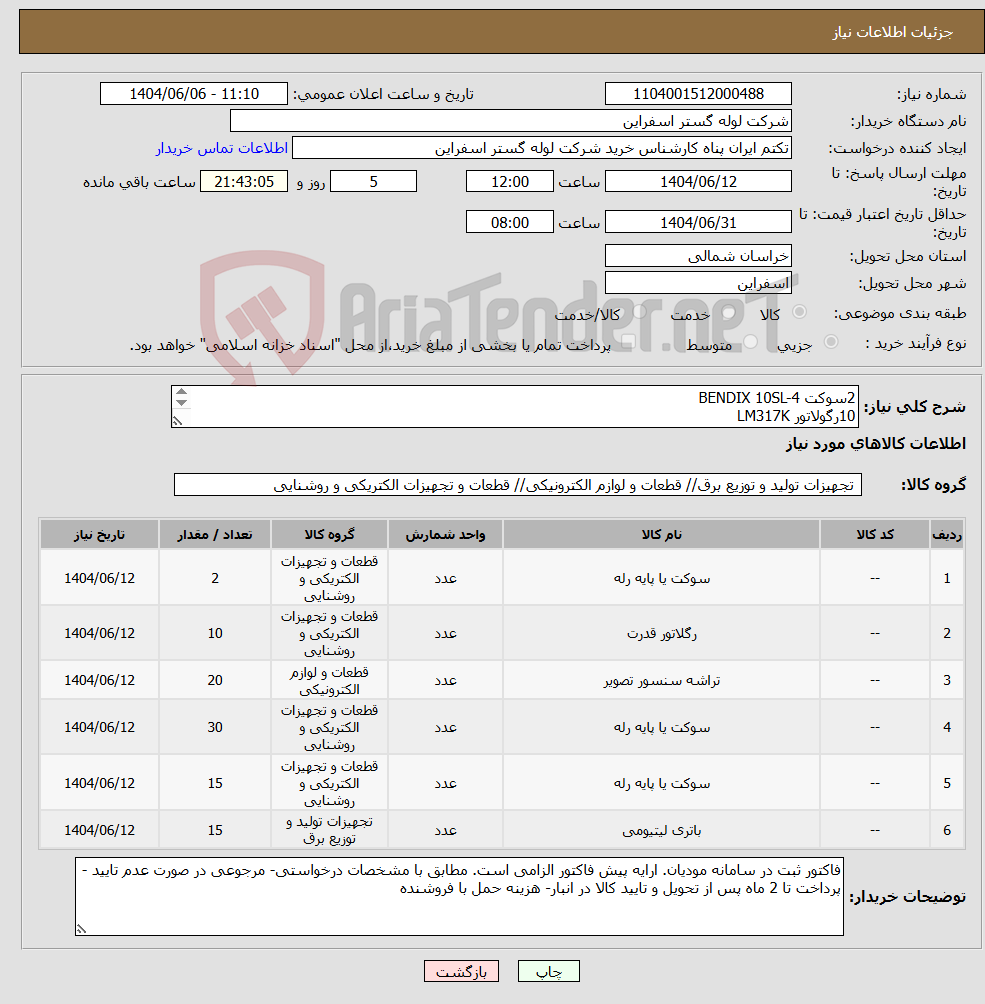Click resize grip of شرح کلی نیاز textarea
The width and height of the screenshot is (985, 1004).
177,421
